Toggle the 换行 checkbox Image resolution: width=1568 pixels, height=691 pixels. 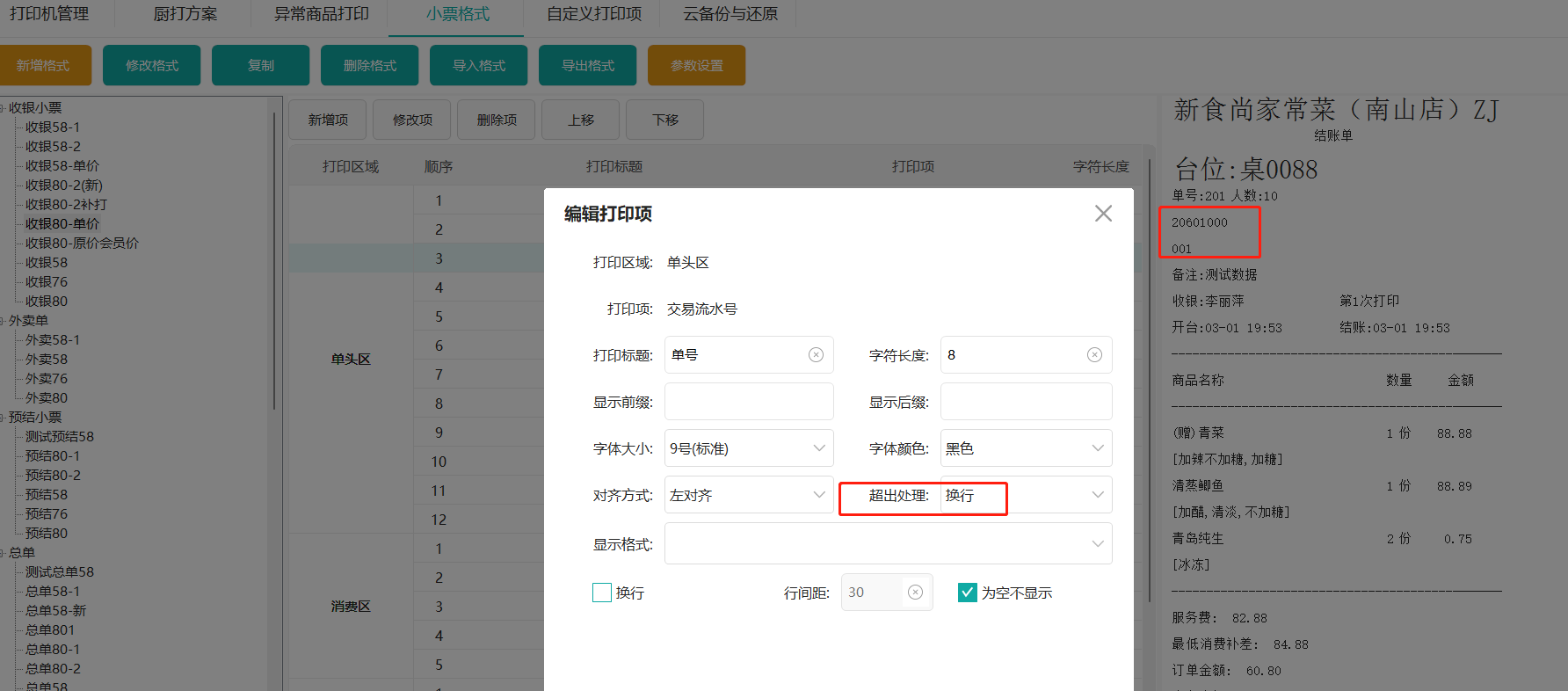point(602,593)
